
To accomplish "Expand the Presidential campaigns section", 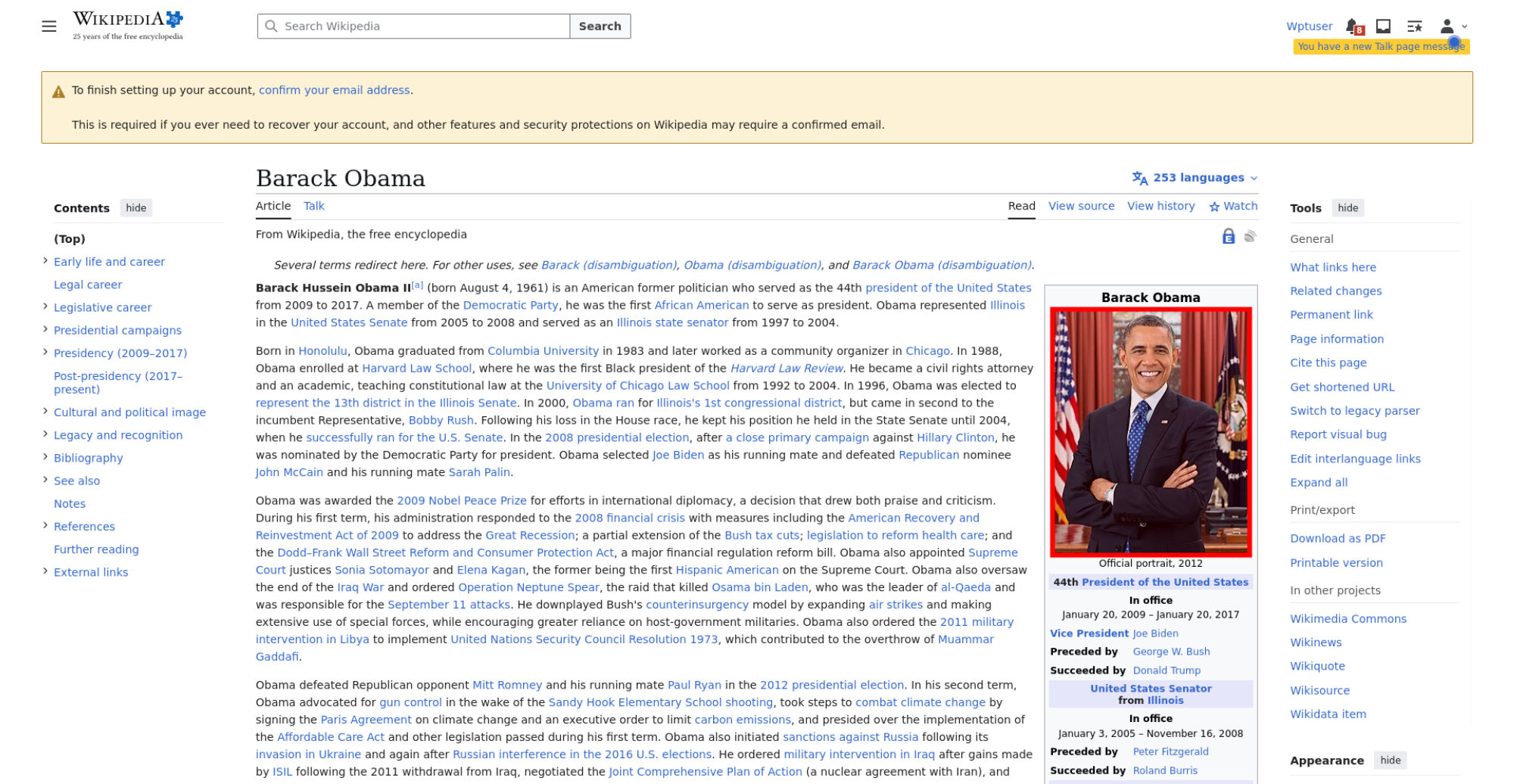I will (x=45, y=329).
